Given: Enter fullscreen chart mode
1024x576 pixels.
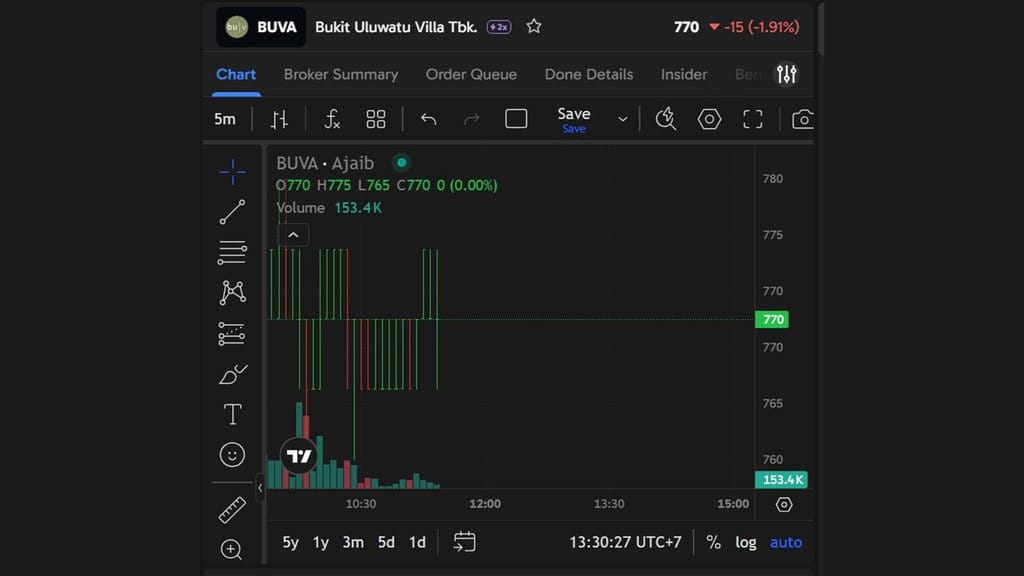Looking at the screenshot, I should tap(753, 119).
